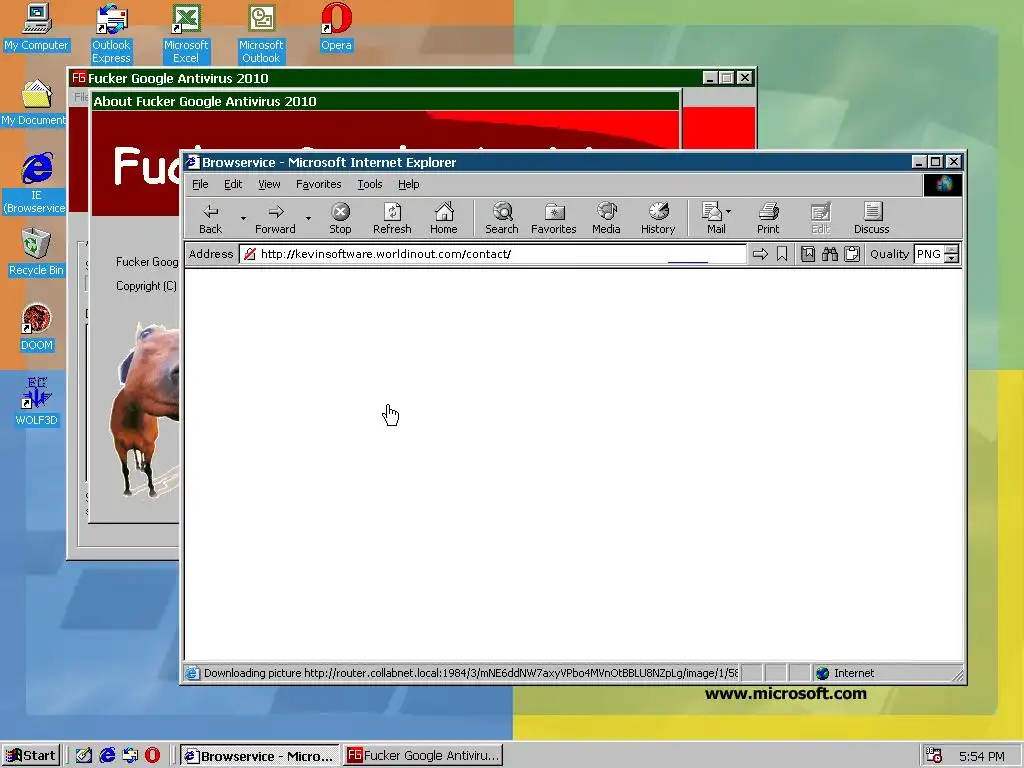Viewport: 1024px width, 768px height.
Task: Select the Outlook Express desktop icon
Action: pyautogui.click(x=111, y=34)
